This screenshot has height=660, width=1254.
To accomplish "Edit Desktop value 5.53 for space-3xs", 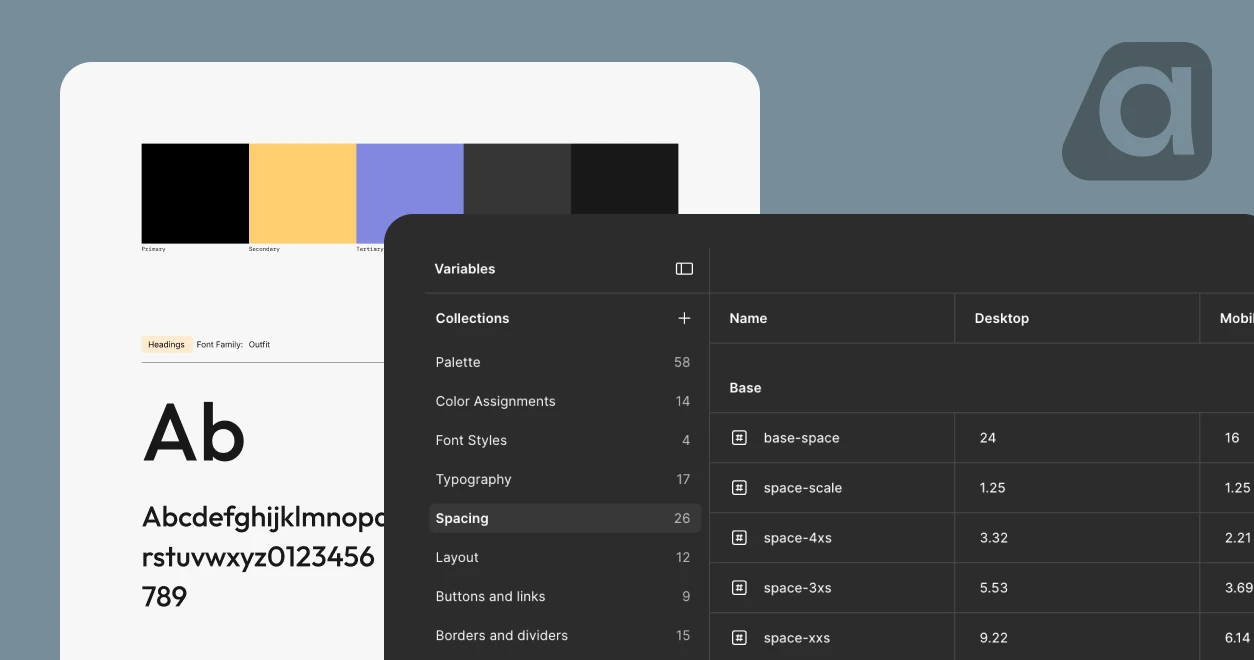I will pos(994,588).
